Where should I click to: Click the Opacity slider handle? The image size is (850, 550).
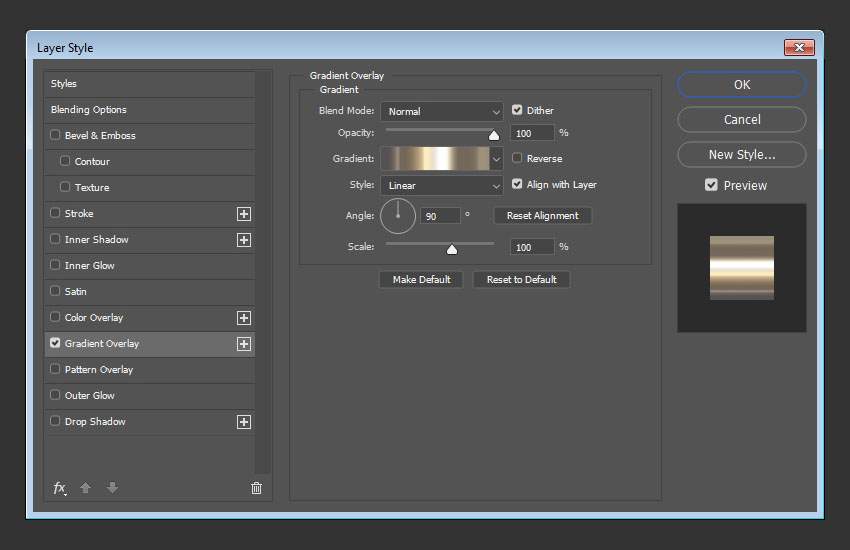[x=494, y=135]
